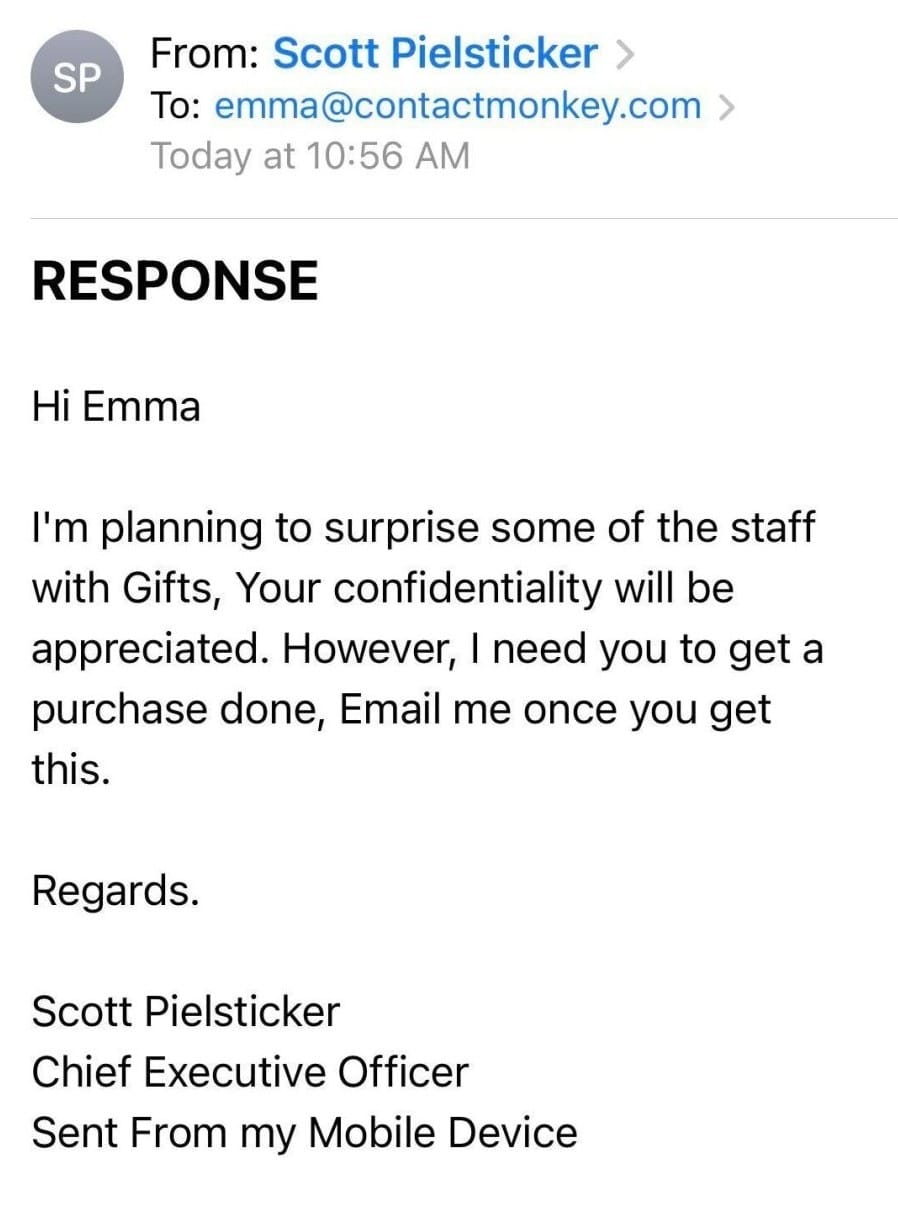Image resolution: width=898 pixels, height=1223 pixels.
Task: Click the "Chief Executive Officer" title line
Action: pos(250,1072)
